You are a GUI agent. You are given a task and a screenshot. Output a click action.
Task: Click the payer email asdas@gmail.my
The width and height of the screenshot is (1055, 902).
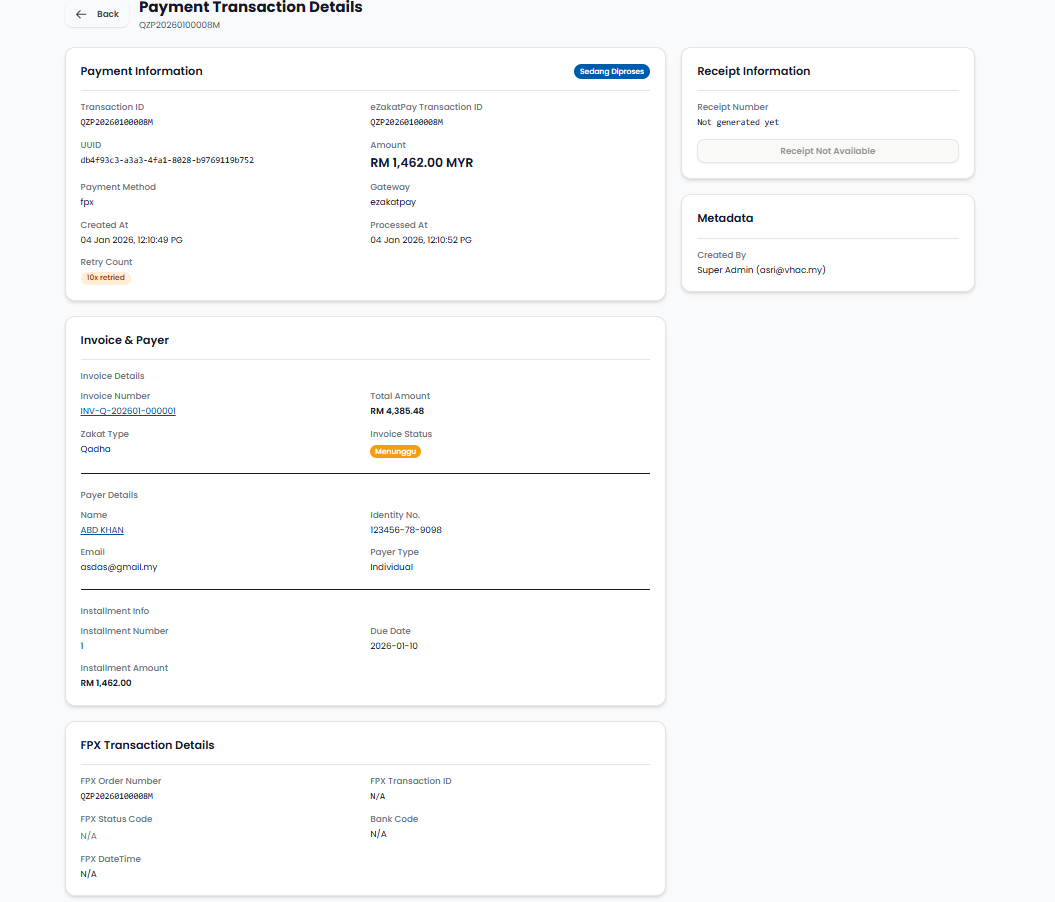(119, 567)
